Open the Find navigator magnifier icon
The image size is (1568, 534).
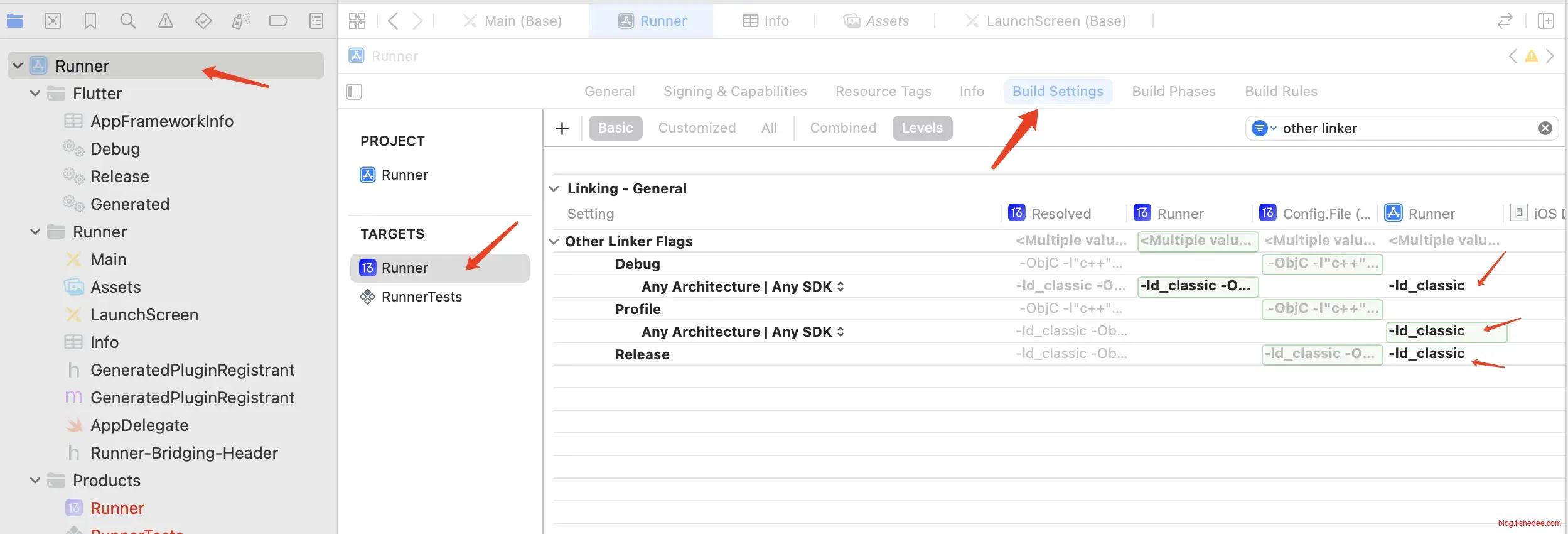(x=128, y=21)
